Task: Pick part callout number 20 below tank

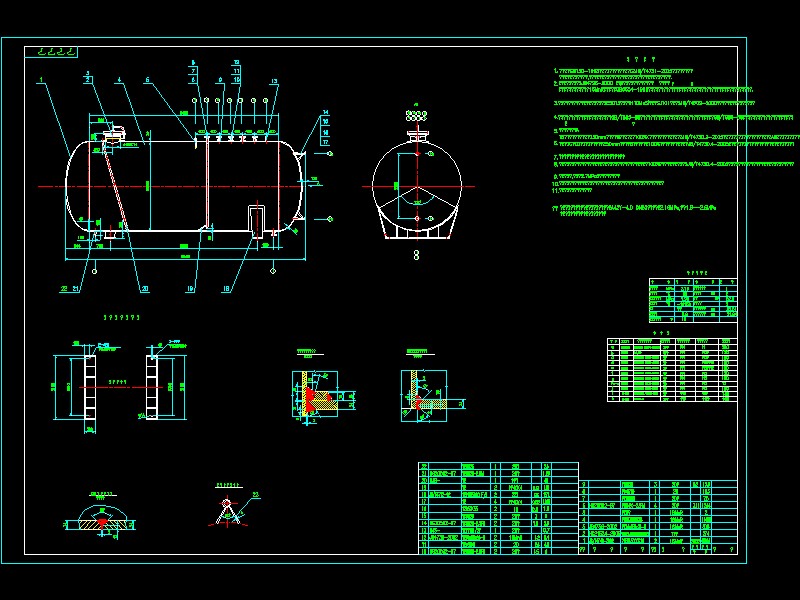Action: pyautogui.click(x=145, y=289)
